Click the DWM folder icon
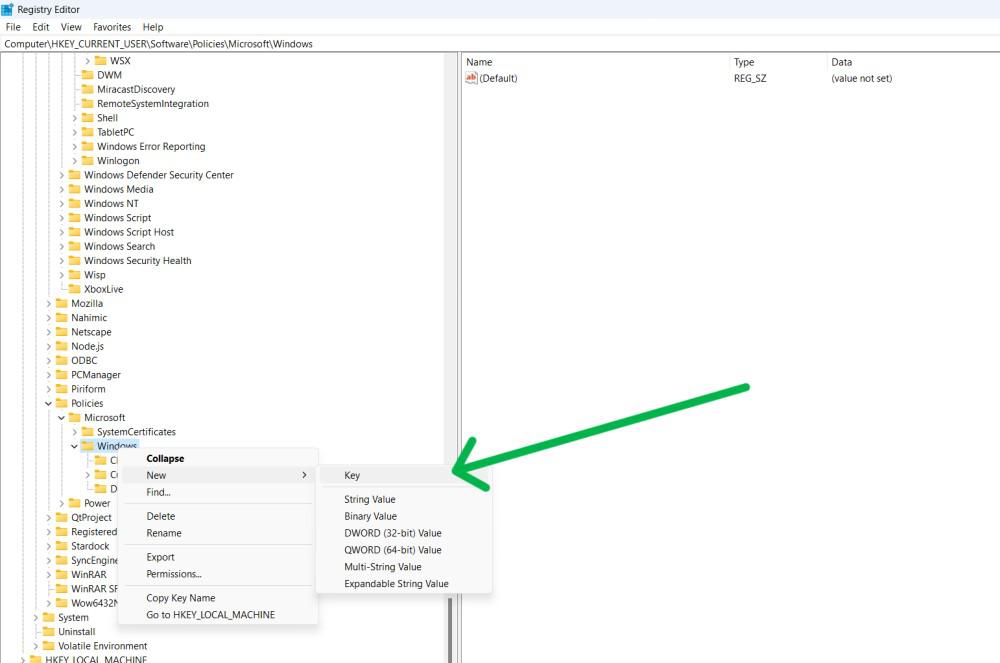 (x=87, y=75)
